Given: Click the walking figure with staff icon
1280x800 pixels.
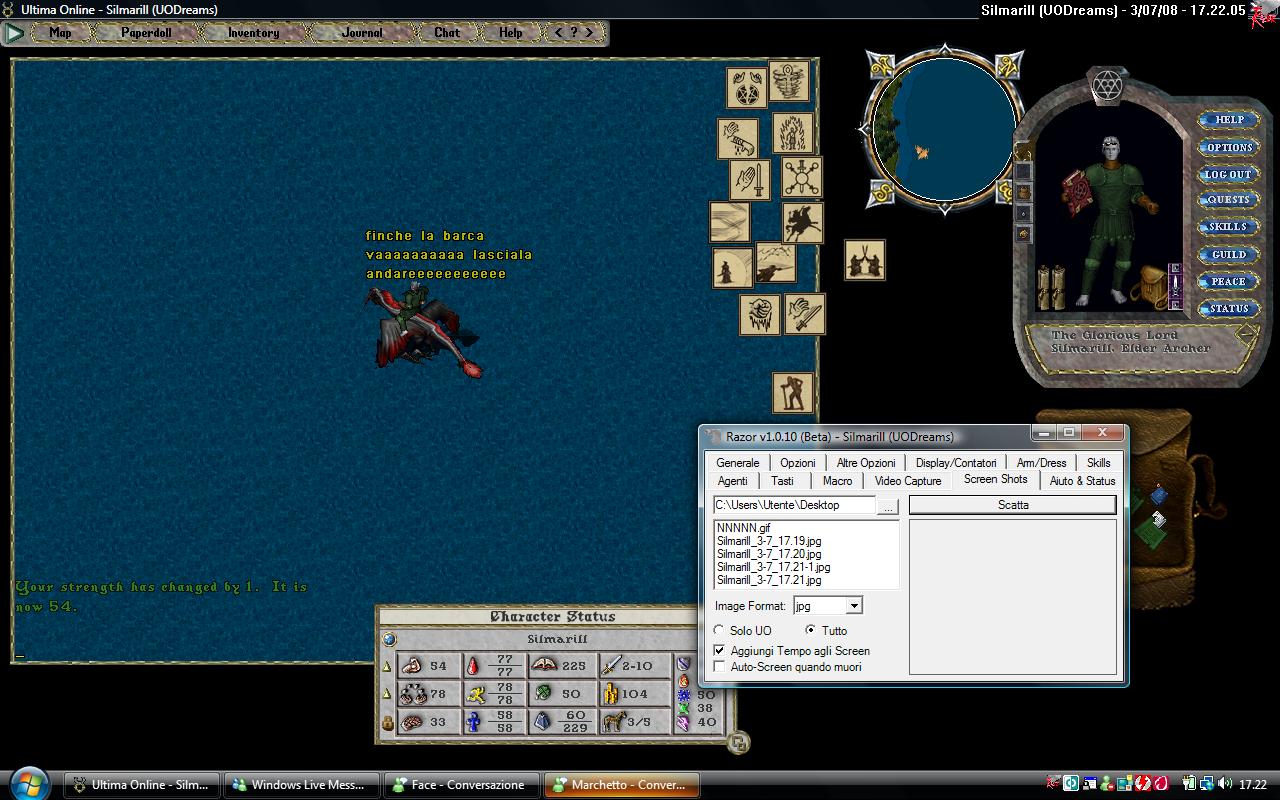Looking at the screenshot, I should [x=793, y=392].
